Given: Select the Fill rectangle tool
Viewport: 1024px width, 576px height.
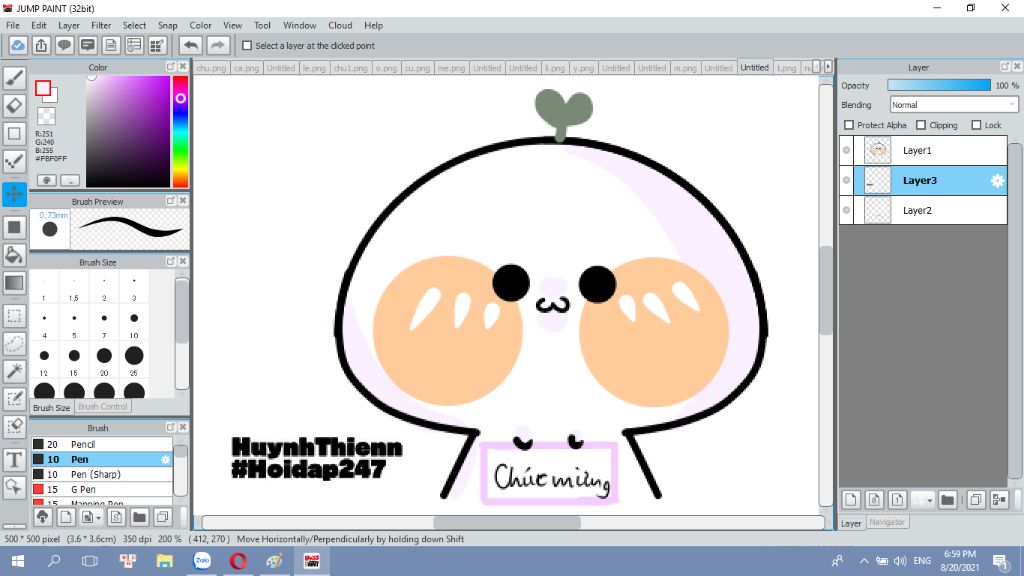Looking at the screenshot, I should point(14,227).
